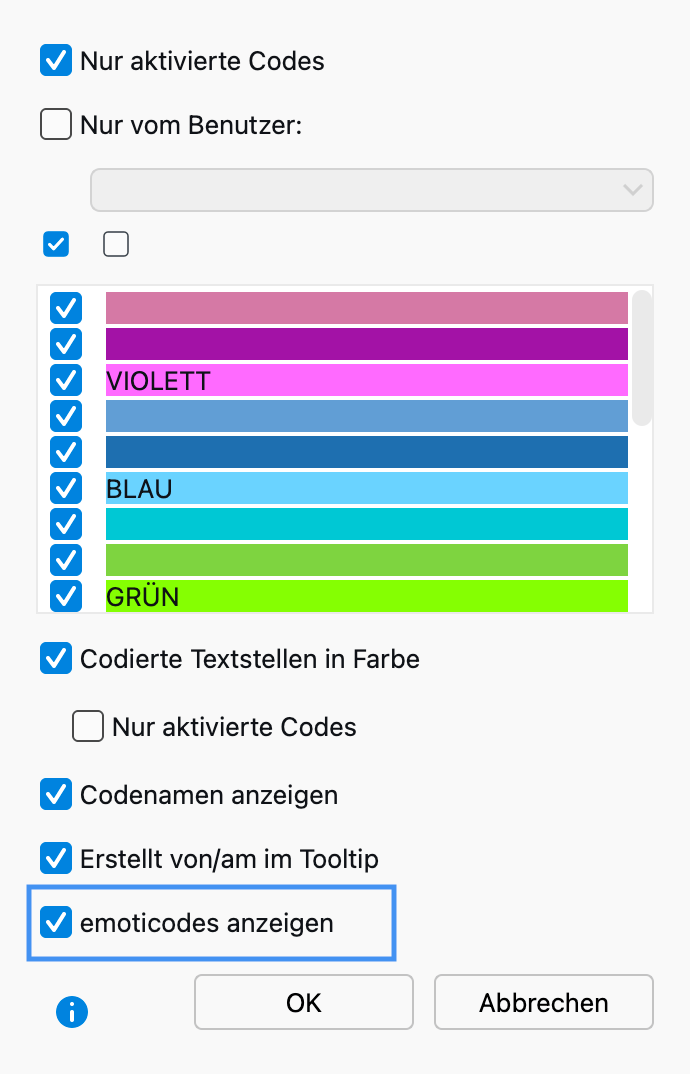This screenshot has height=1074, width=690.
Task: Click the blue info icon
Action: 72,1012
